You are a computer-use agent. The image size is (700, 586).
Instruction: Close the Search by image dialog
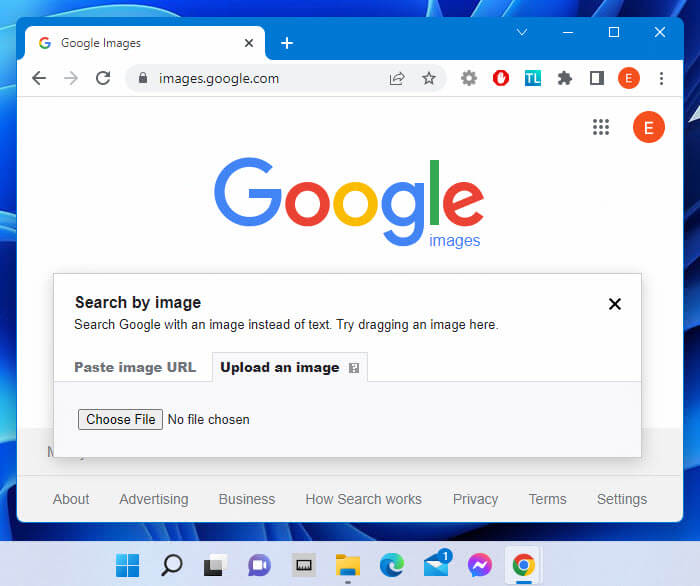(615, 304)
